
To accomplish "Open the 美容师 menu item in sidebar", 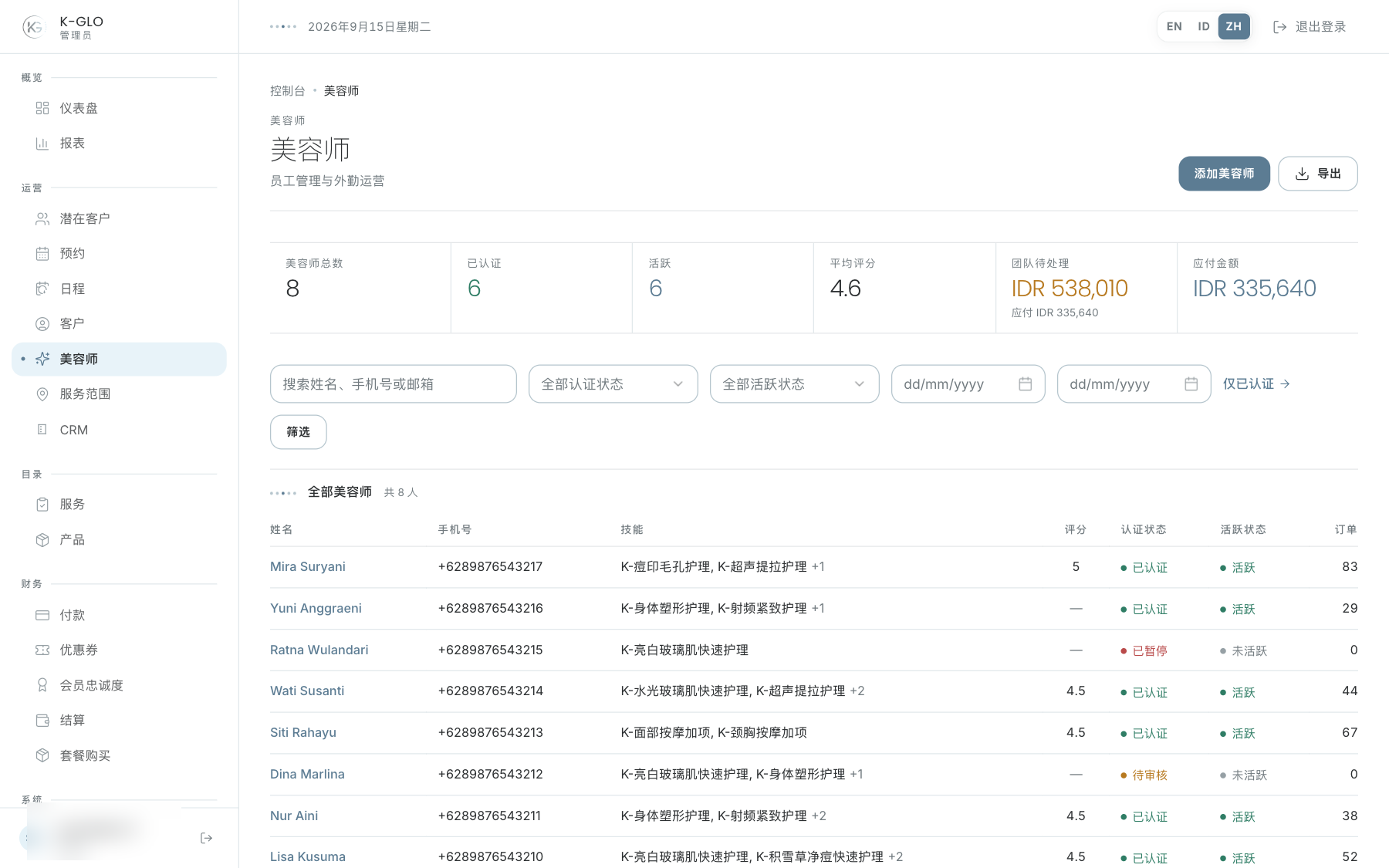I will tap(119, 359).
